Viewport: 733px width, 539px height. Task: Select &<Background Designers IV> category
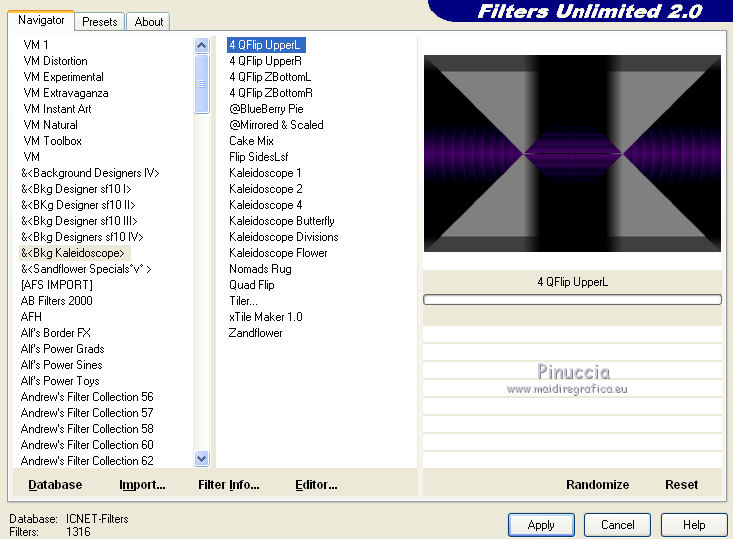90,173
